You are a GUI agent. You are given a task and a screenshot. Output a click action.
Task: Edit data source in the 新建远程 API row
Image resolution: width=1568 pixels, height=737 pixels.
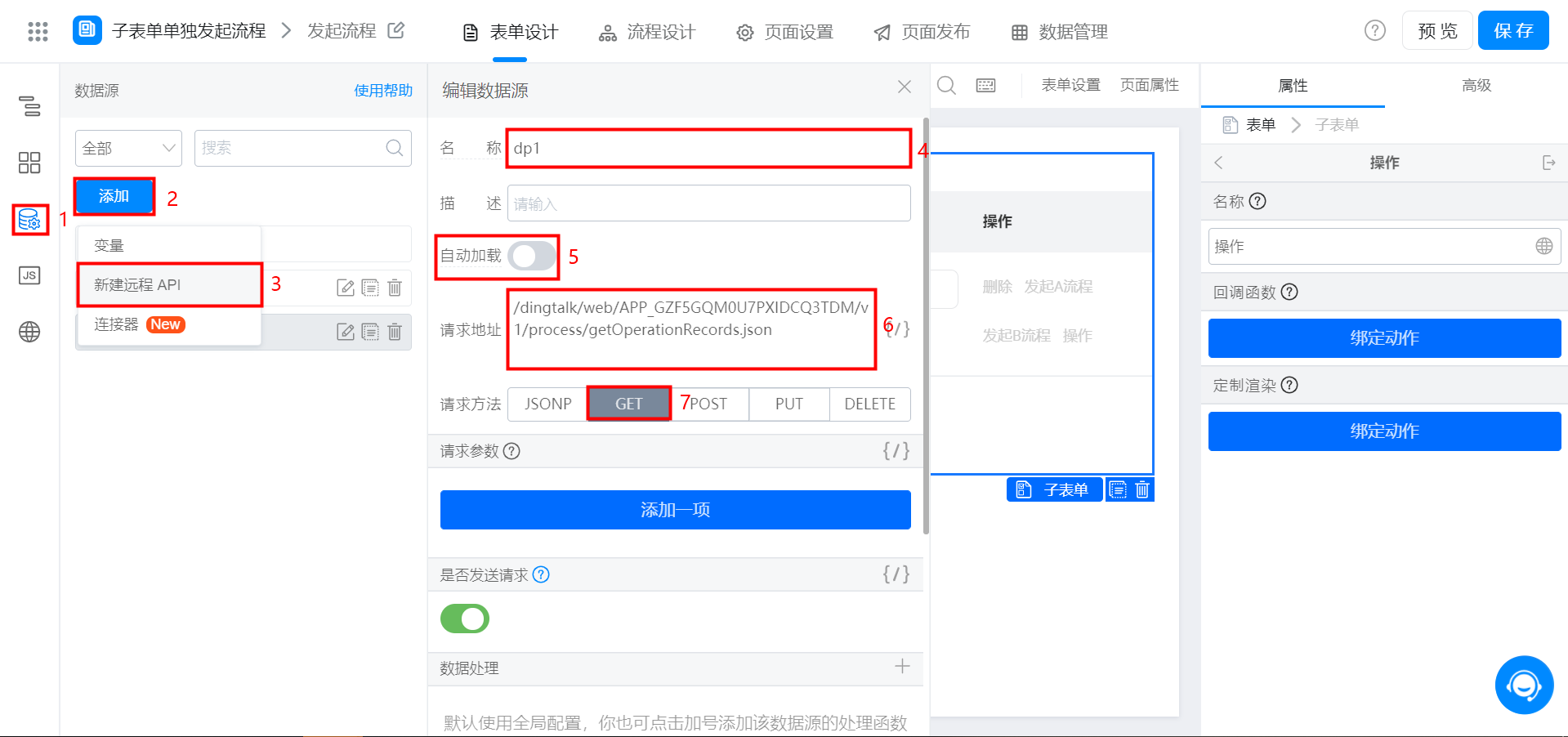[346, 288]
